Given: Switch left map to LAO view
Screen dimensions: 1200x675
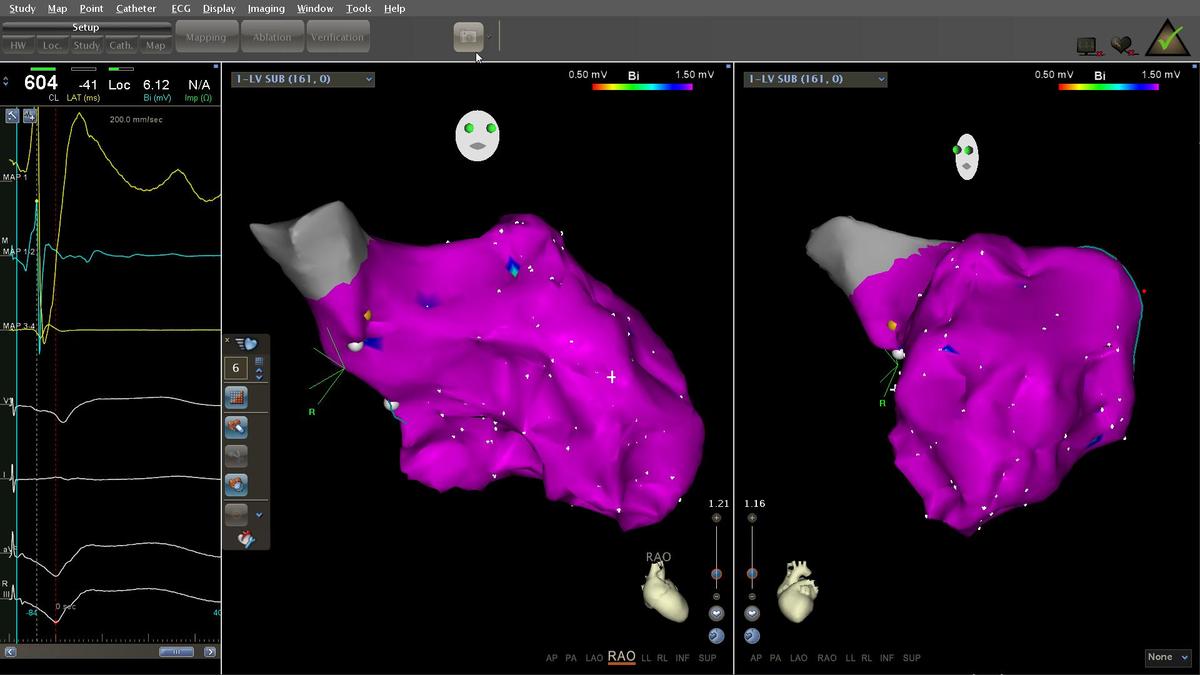Looking at the screenshot, I should (x=594, y=658).
